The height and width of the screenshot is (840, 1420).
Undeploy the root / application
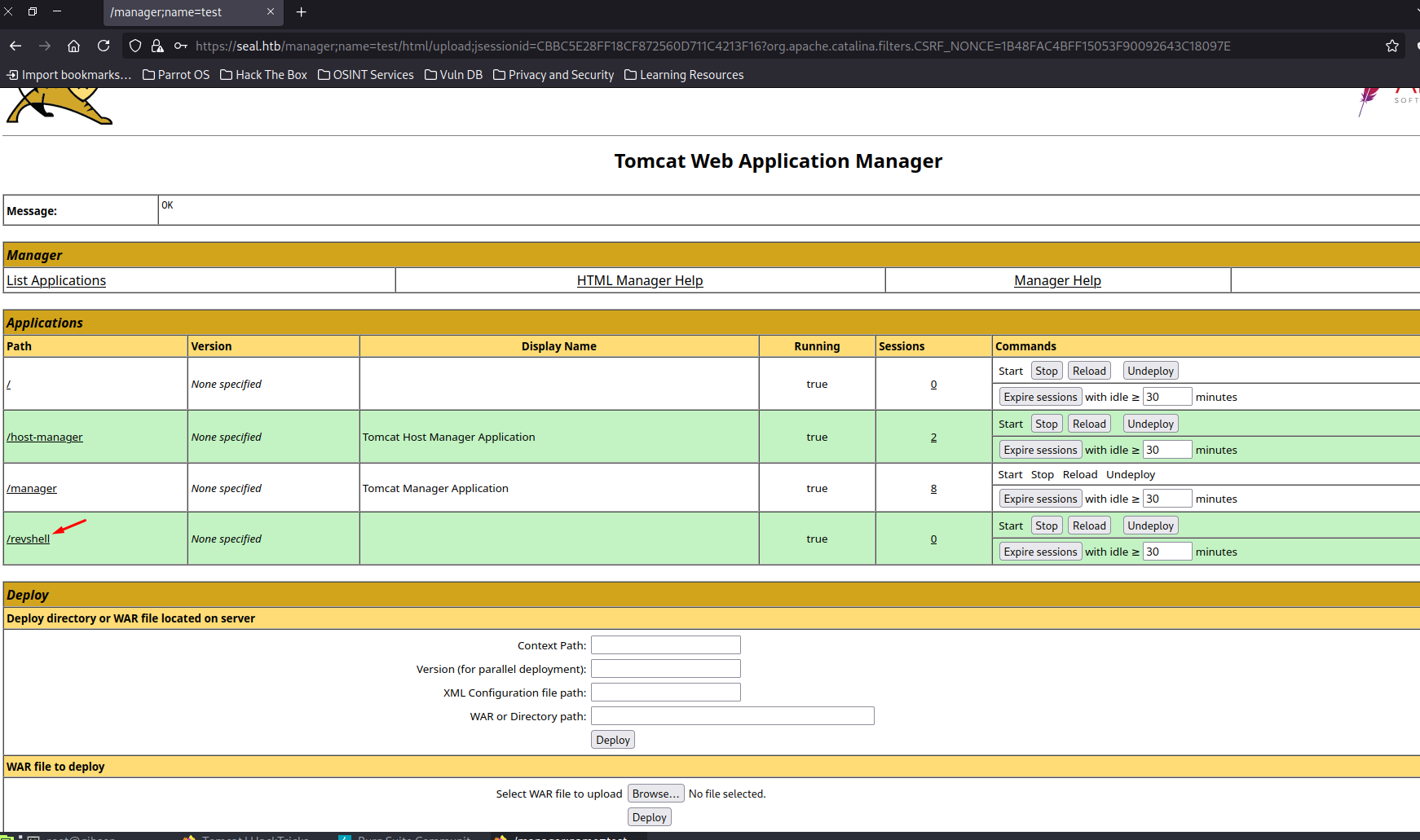(1150, 371)
